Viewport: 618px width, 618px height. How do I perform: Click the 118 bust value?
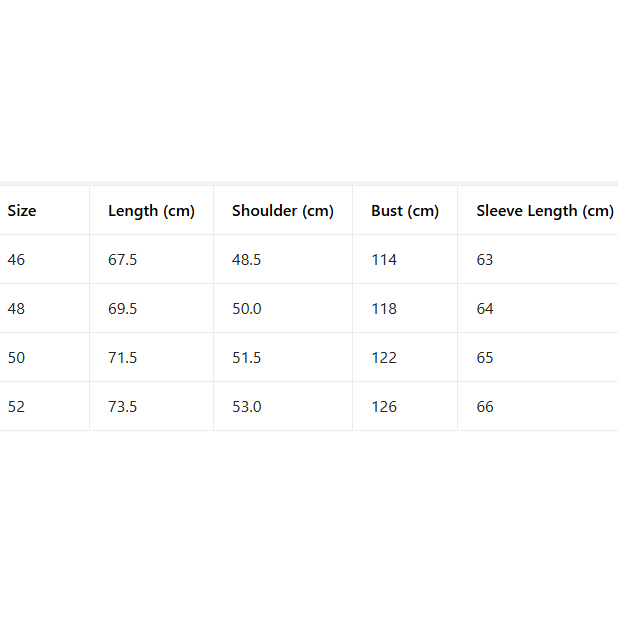(x=384, y=309)
